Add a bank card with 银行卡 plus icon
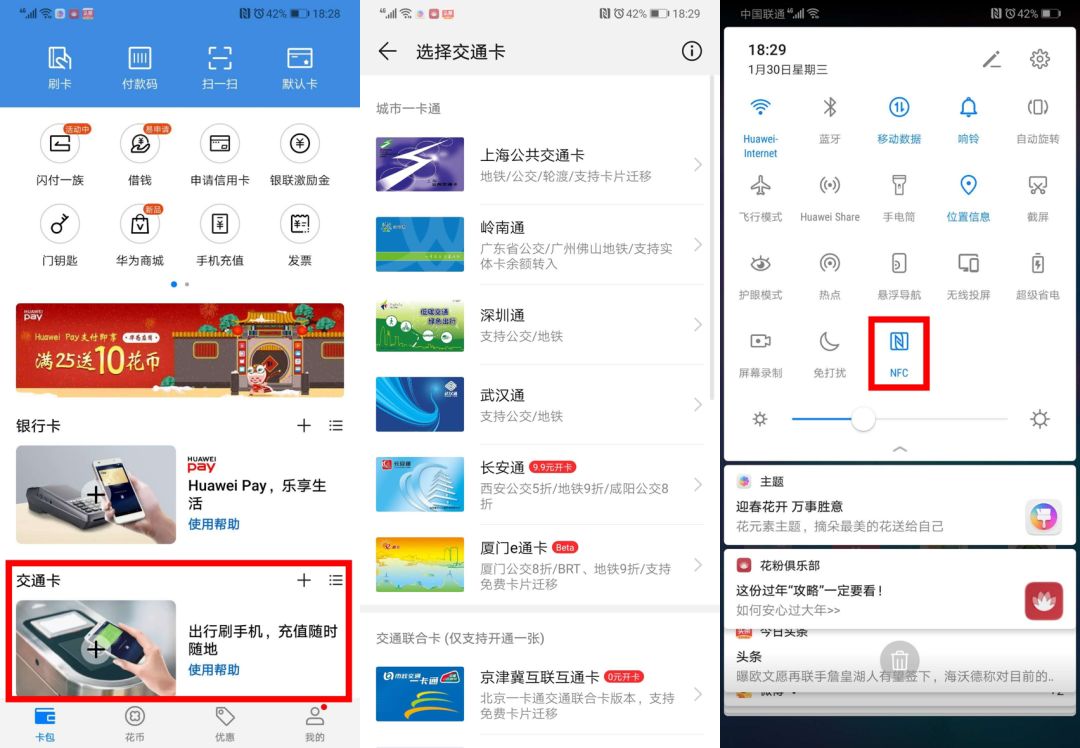This screenshot has height=748, width=1080. (304, 426)
